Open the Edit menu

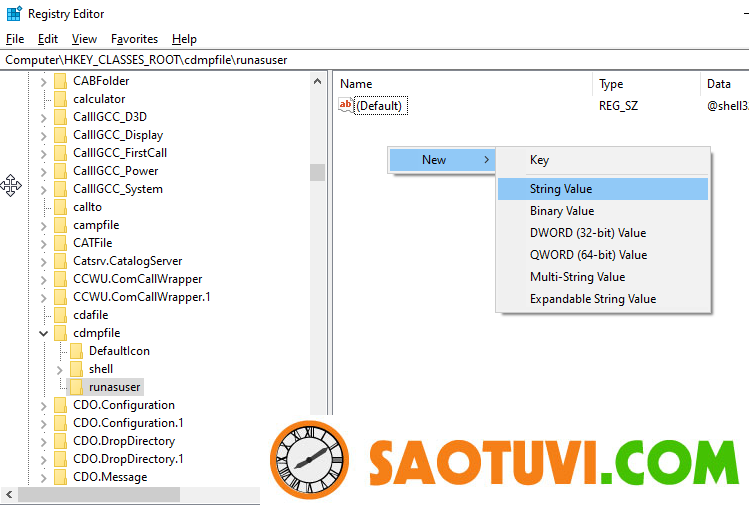tap(48, 39)
